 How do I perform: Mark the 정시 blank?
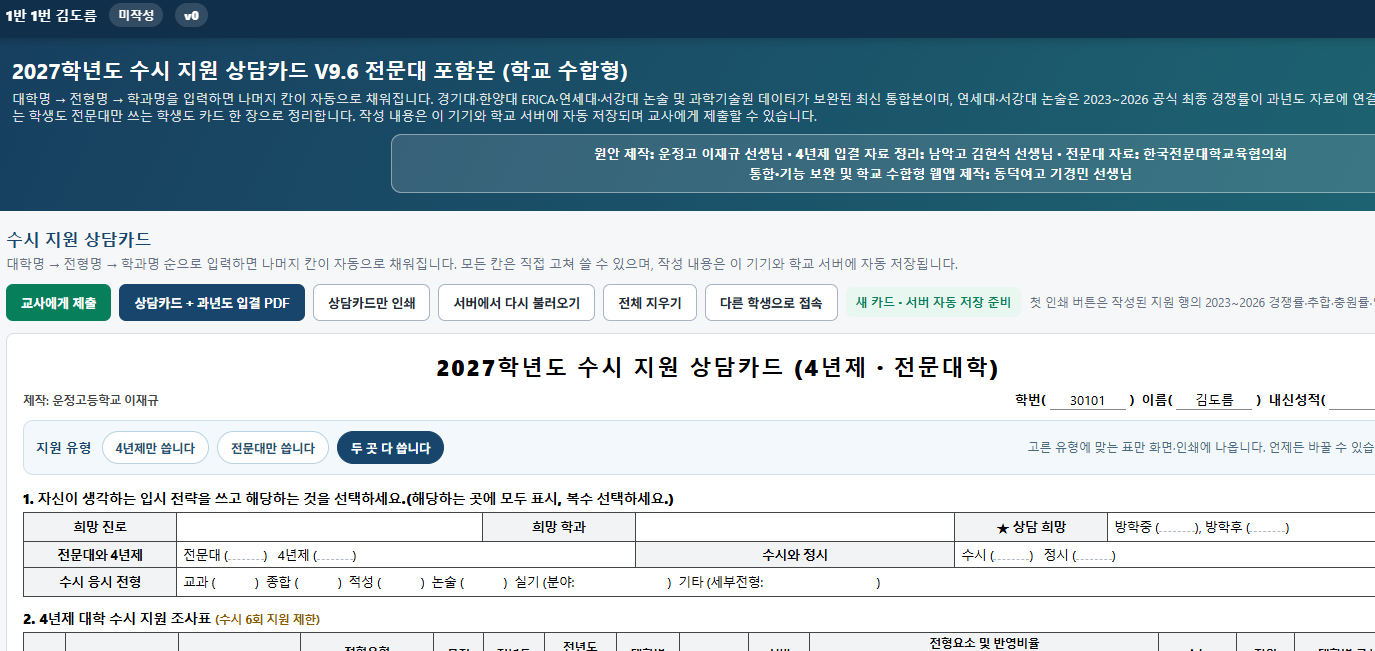point(1093,556)
